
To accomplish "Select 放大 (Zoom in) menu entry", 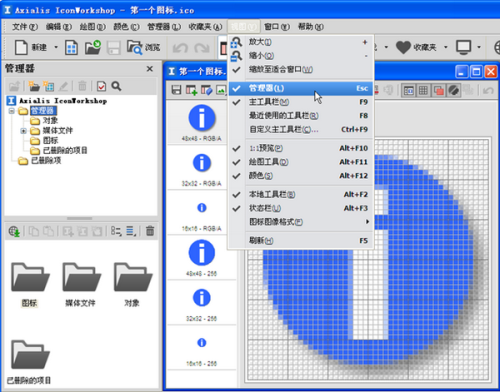I will pyautogui.click(x=300, y=42).
